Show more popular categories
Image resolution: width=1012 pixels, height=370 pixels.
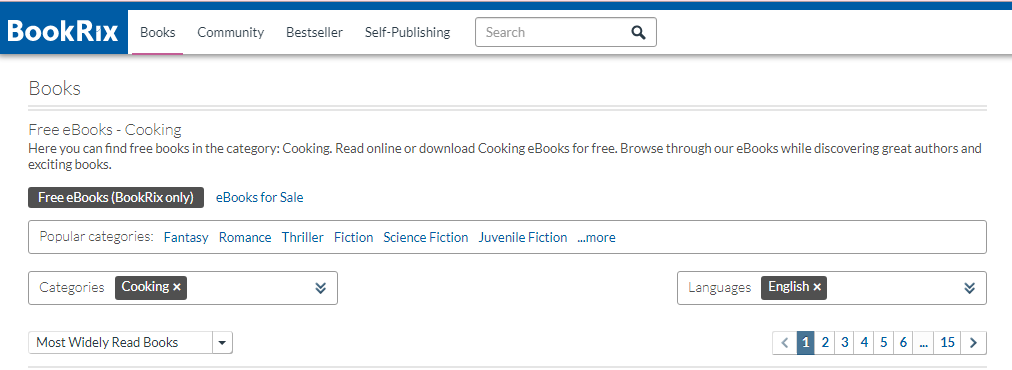(596, 238)
